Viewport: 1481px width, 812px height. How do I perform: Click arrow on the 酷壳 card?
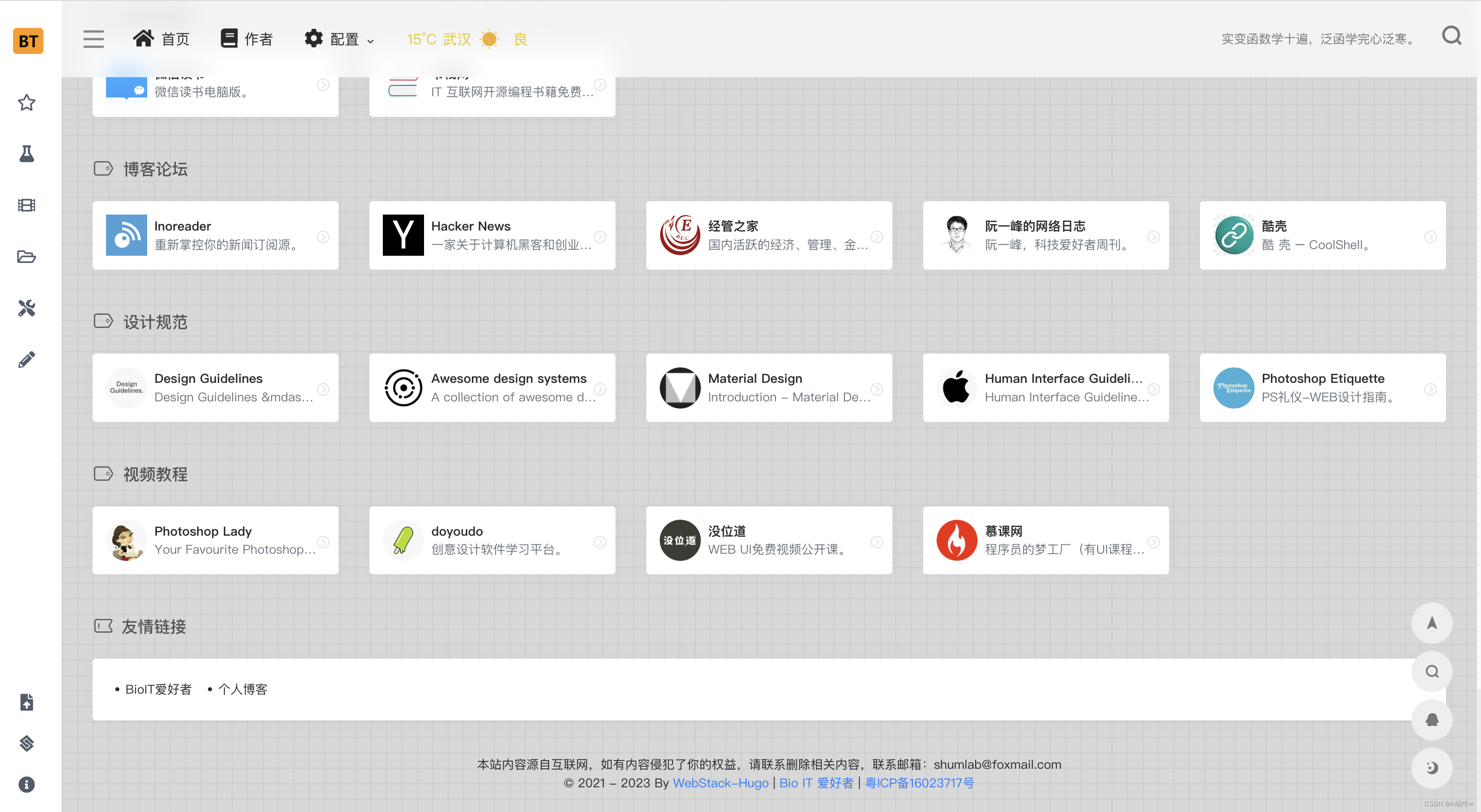(x=1431, y=237)
